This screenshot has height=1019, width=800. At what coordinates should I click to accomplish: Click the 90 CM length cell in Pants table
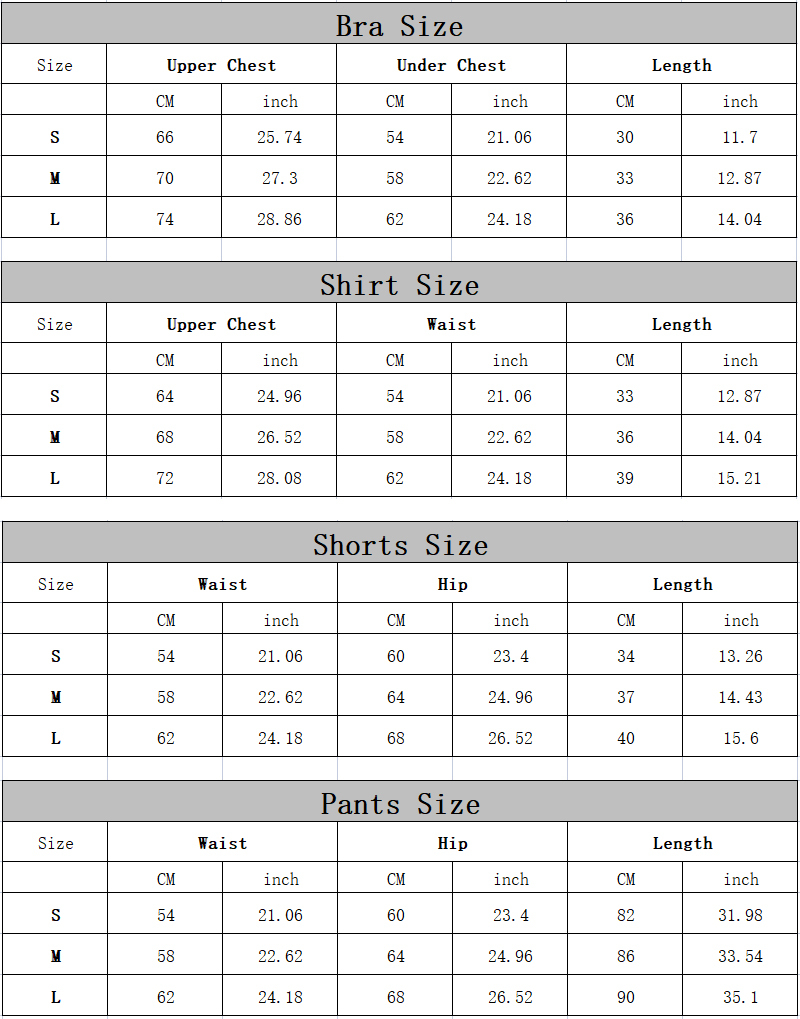tap(625, 996)
